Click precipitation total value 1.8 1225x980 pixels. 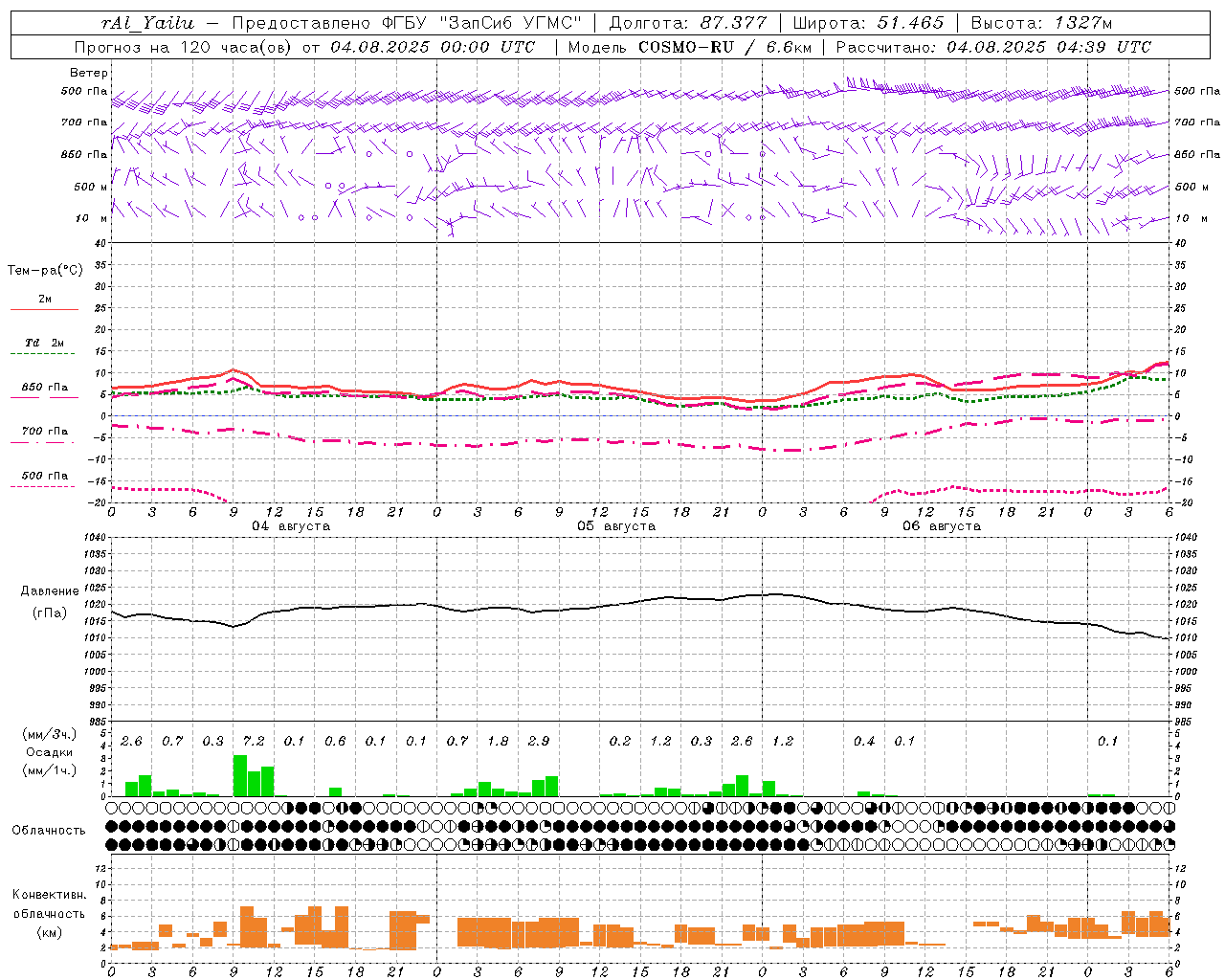click(x=498, y=742)
